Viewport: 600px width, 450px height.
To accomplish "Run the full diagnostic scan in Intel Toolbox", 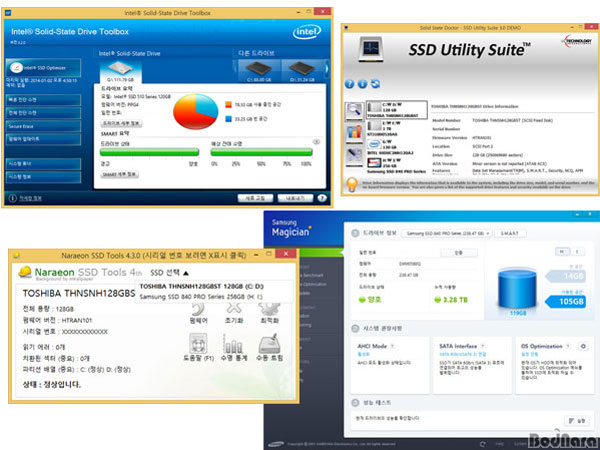I will (43, 113).
